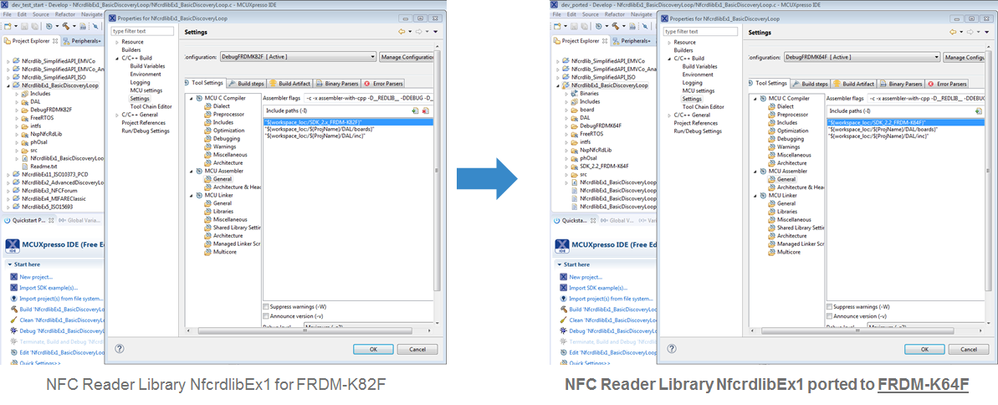Toggle Announce version checkbox in left dialog

tap(265, 316)
